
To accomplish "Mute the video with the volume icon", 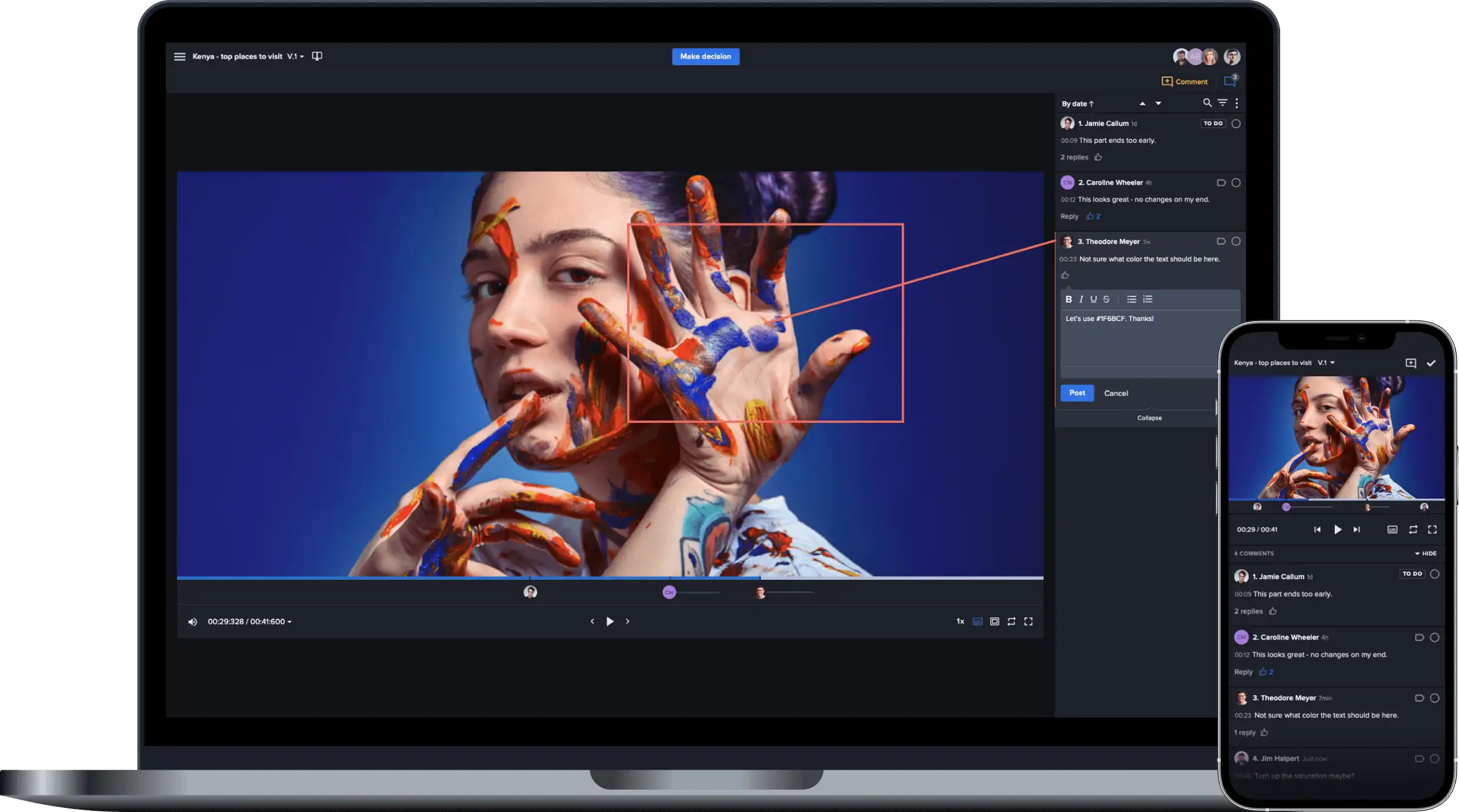I will tap(192, 621).
